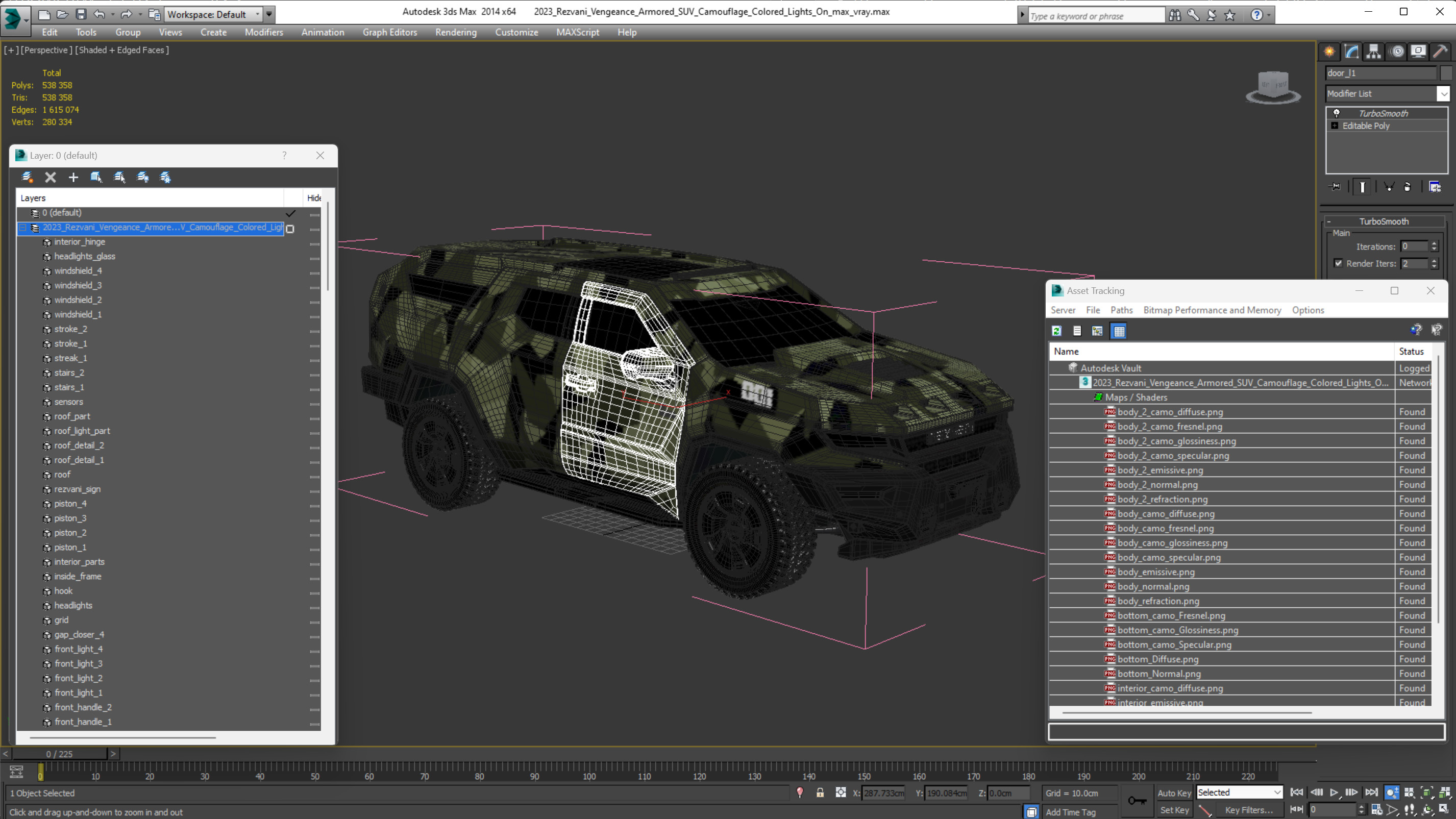
Task: Open the Undo history dropdown arrow
Action: tap(112, 14)
